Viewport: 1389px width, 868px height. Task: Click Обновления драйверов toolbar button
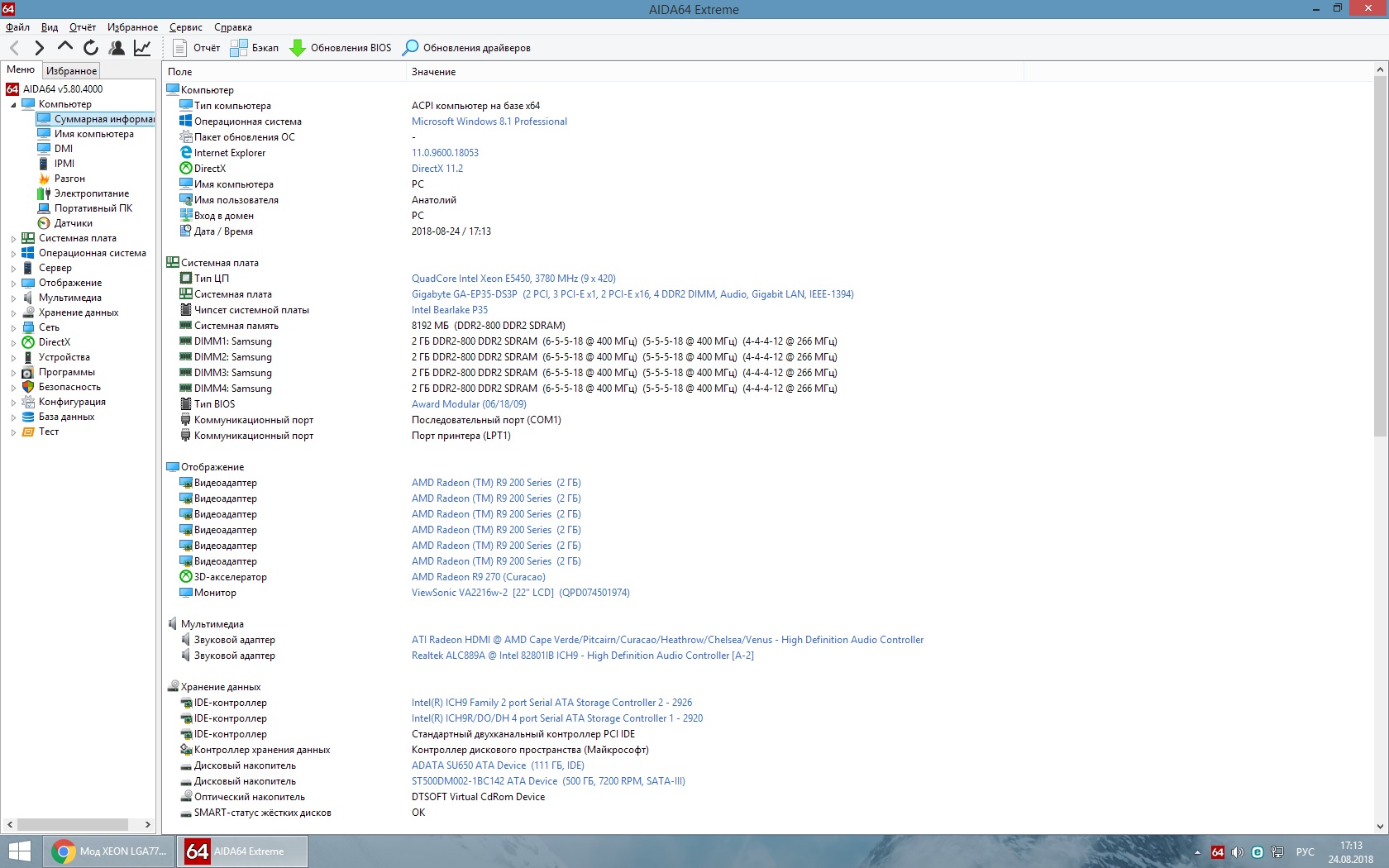click(466, 48)
